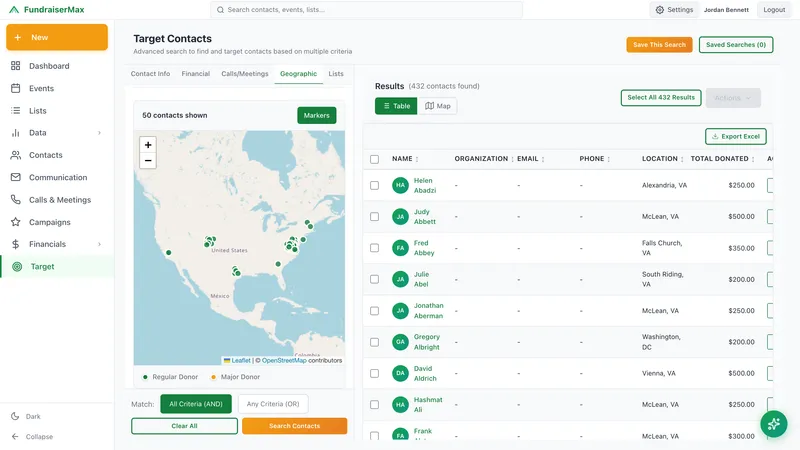Screen dimensions: 800x450
Task: Click the Financials dollar icon
Action: (x=16, y=244)
